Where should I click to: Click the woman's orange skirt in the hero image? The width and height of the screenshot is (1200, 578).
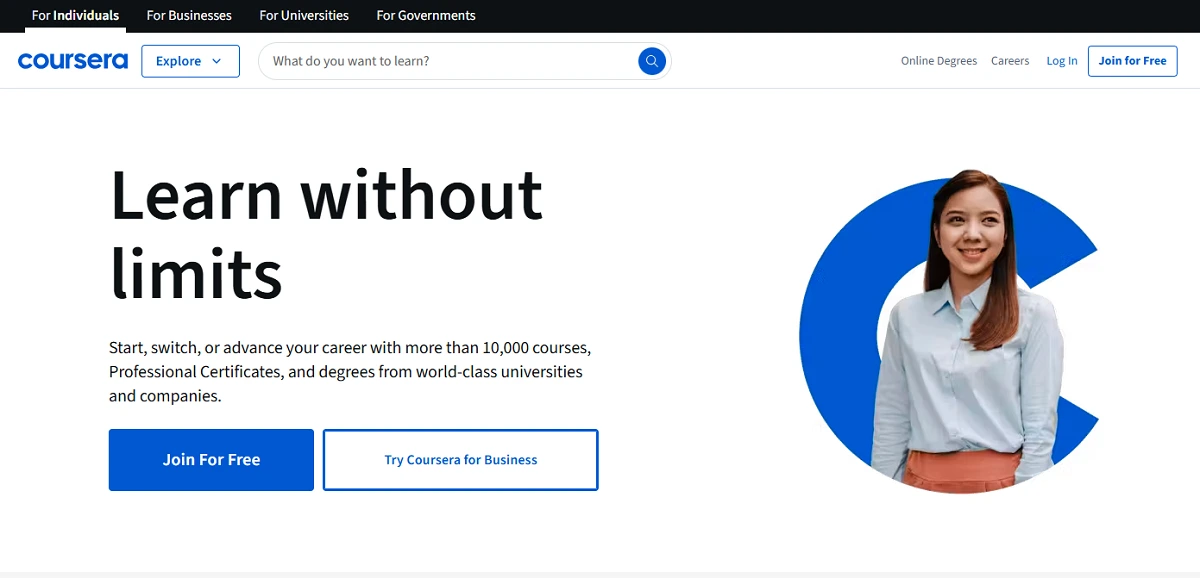point(960,470)
